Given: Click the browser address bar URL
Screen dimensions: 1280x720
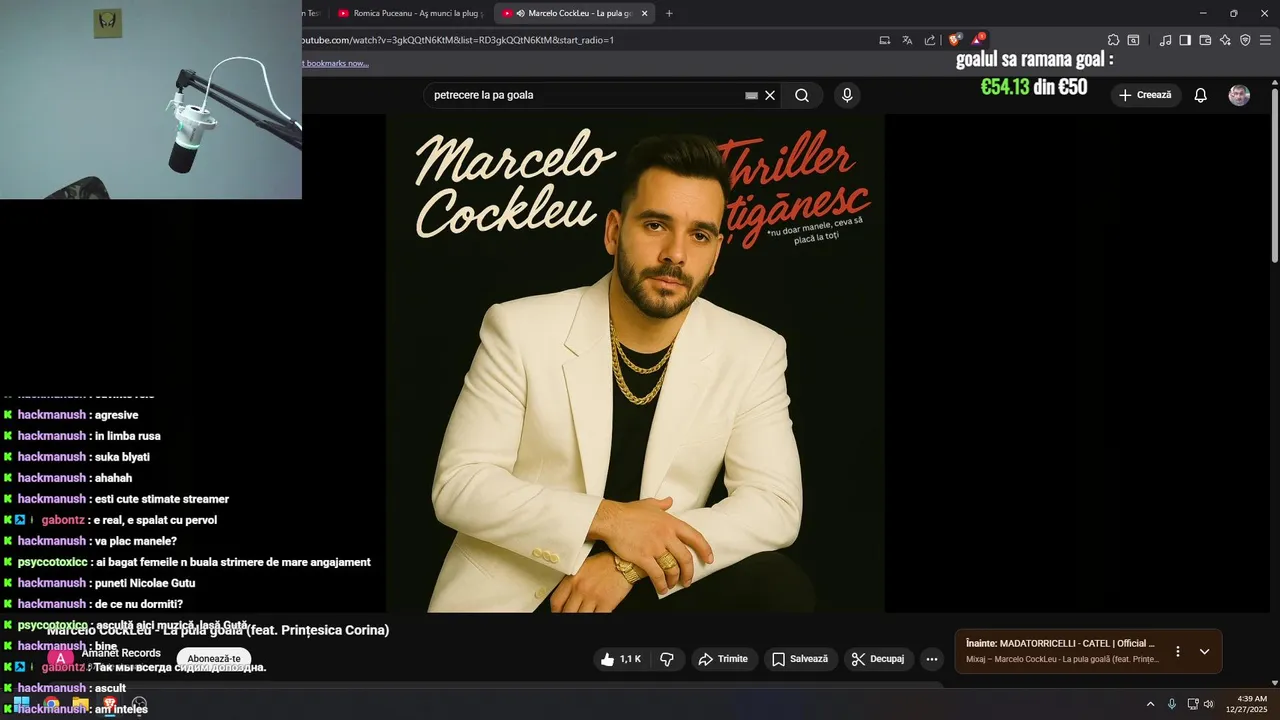Looking at the screenshot, I should tap(458, 40).
